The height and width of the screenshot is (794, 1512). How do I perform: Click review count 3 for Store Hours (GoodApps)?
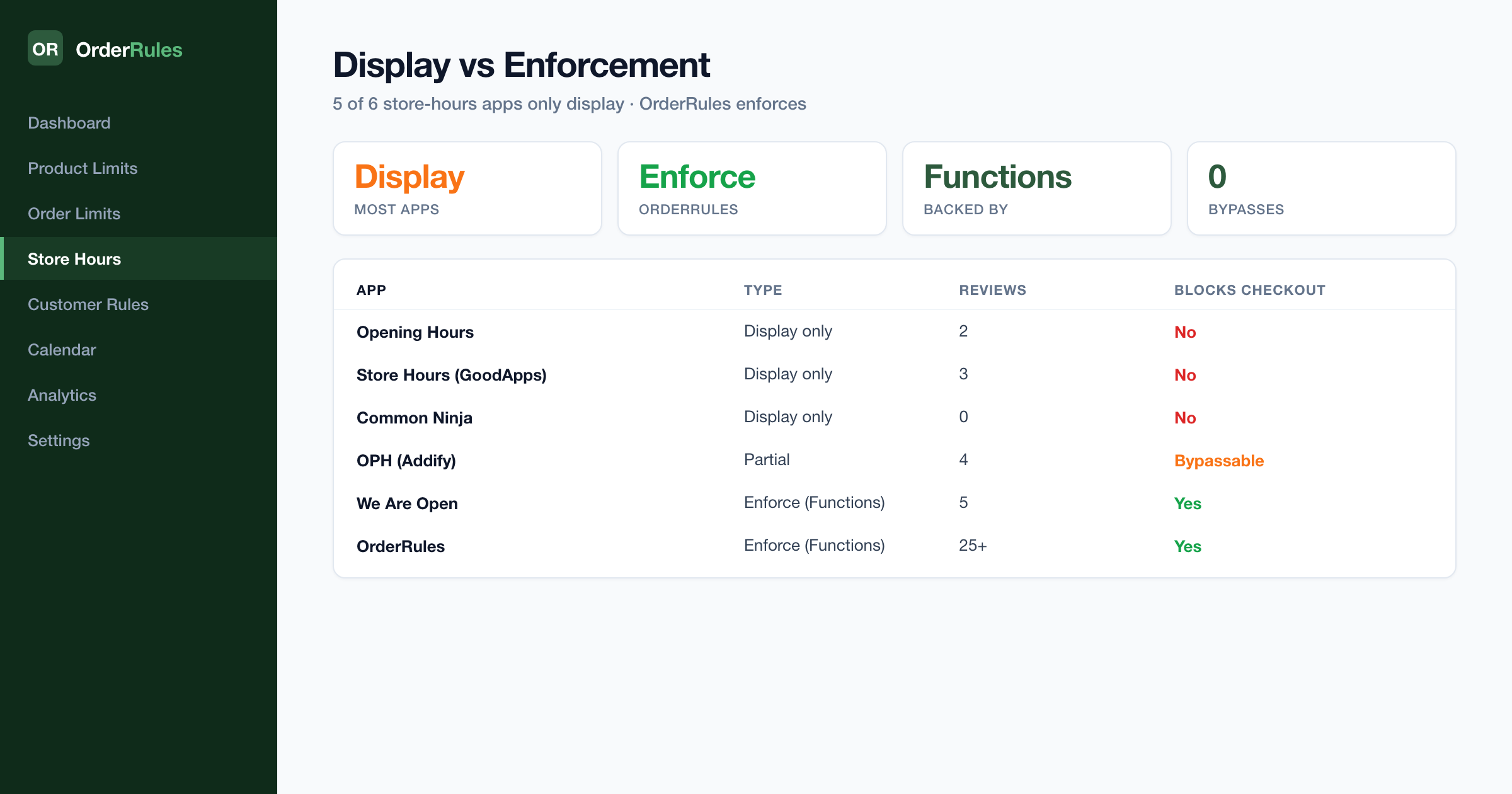(x=963, y=374)
